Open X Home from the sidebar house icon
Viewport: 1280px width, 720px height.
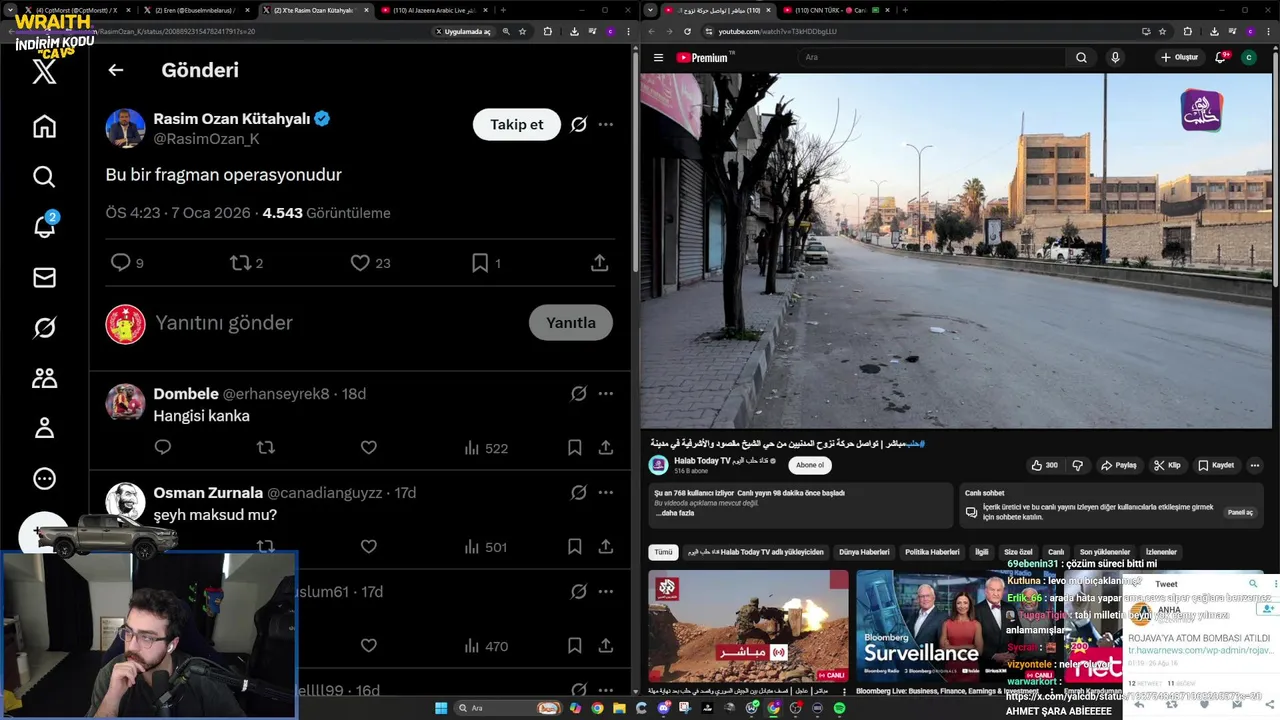pos(44,126)
